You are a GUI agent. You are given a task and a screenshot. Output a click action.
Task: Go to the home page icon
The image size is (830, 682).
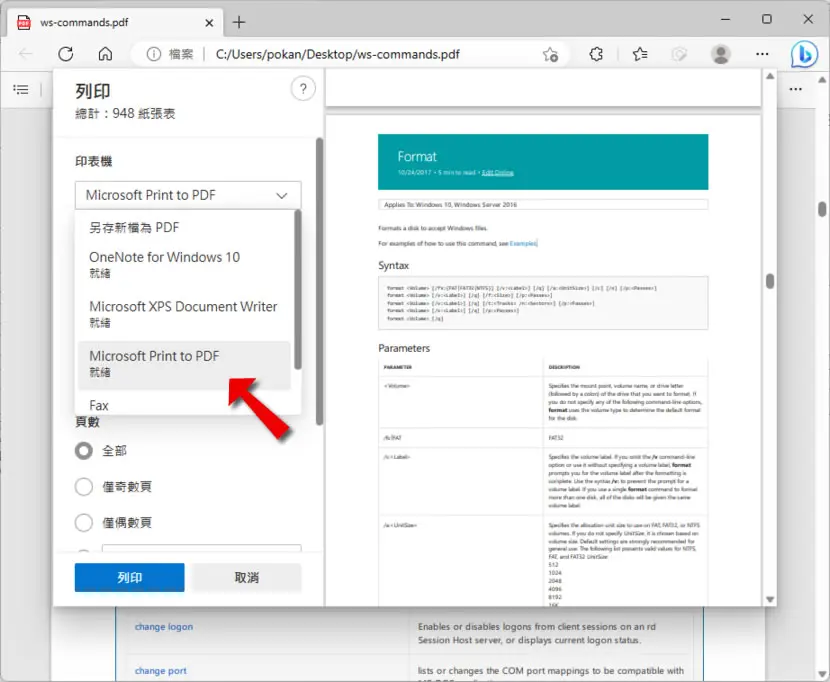click(105, 54)
